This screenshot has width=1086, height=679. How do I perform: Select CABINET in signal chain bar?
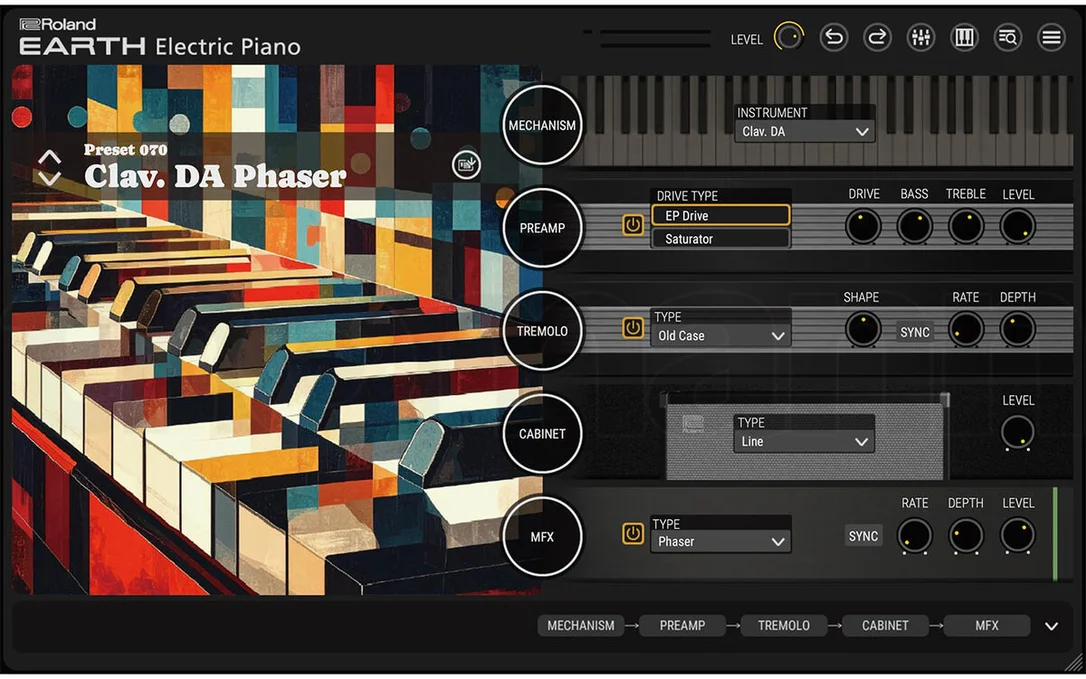pos(885,626)
